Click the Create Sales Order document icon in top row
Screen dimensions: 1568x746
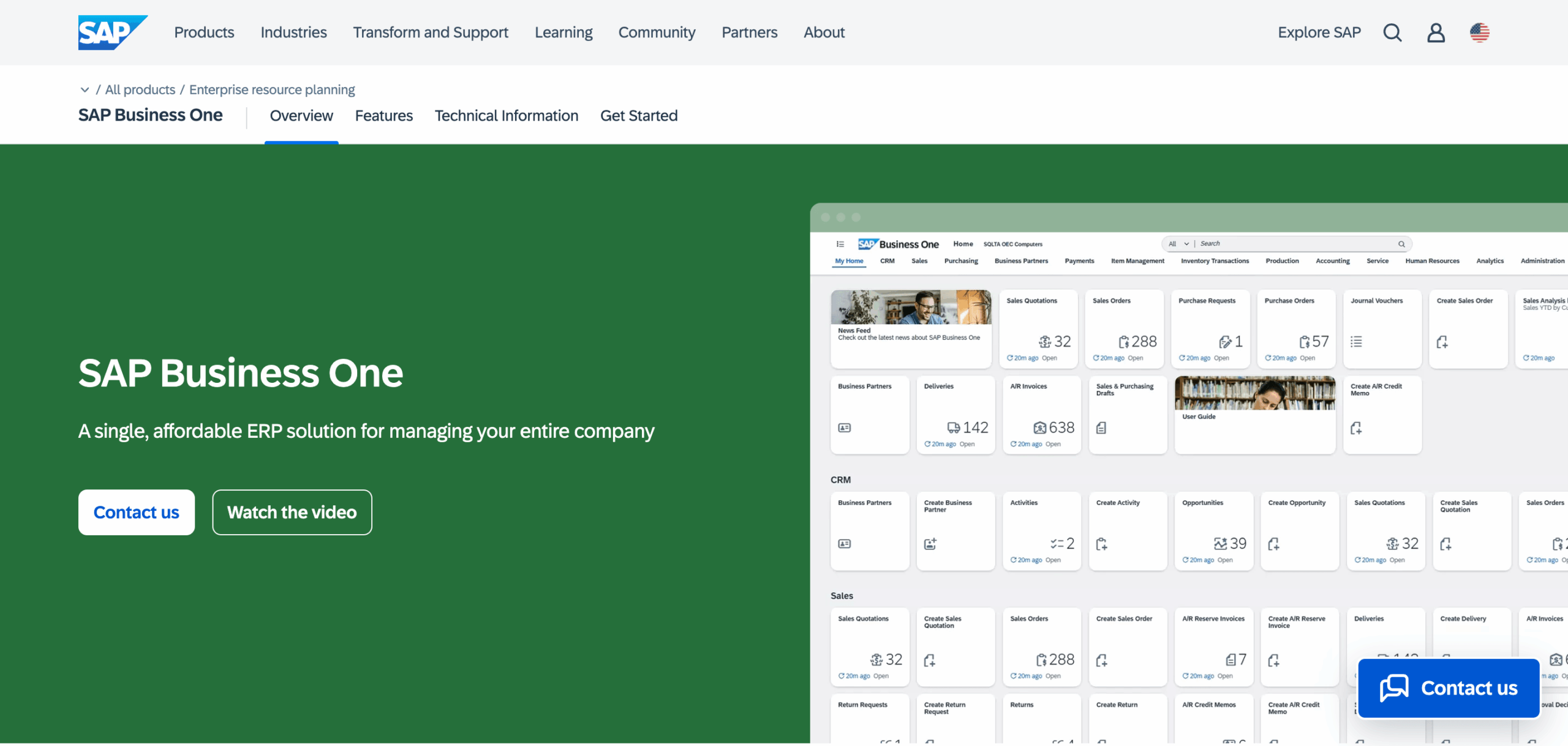click(1442, 342)
